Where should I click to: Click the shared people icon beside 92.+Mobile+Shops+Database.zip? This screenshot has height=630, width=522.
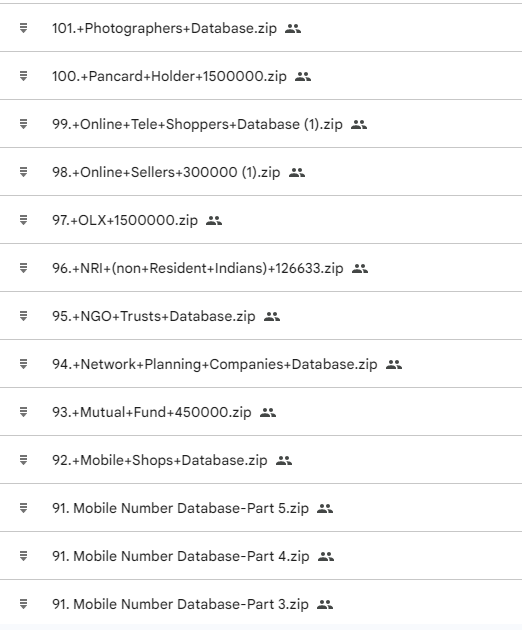[284, 460]
